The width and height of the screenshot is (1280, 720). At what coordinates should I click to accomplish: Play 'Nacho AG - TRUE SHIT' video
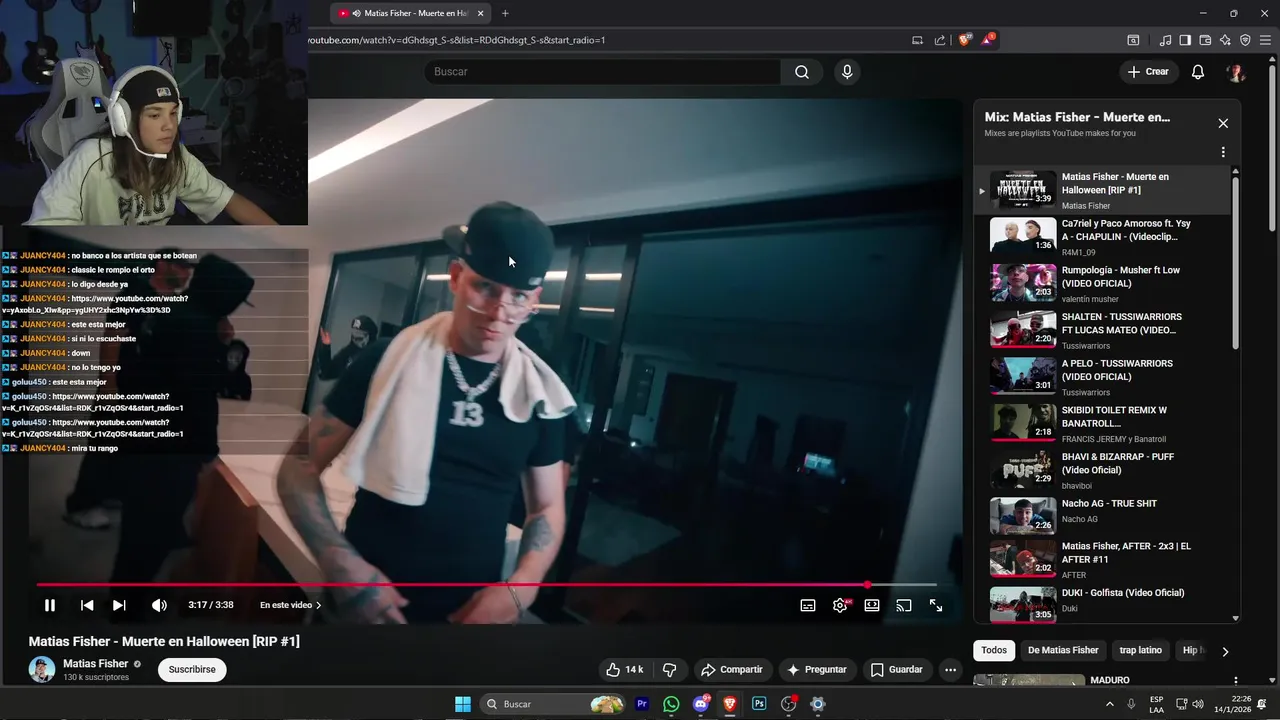point(1102,516)
